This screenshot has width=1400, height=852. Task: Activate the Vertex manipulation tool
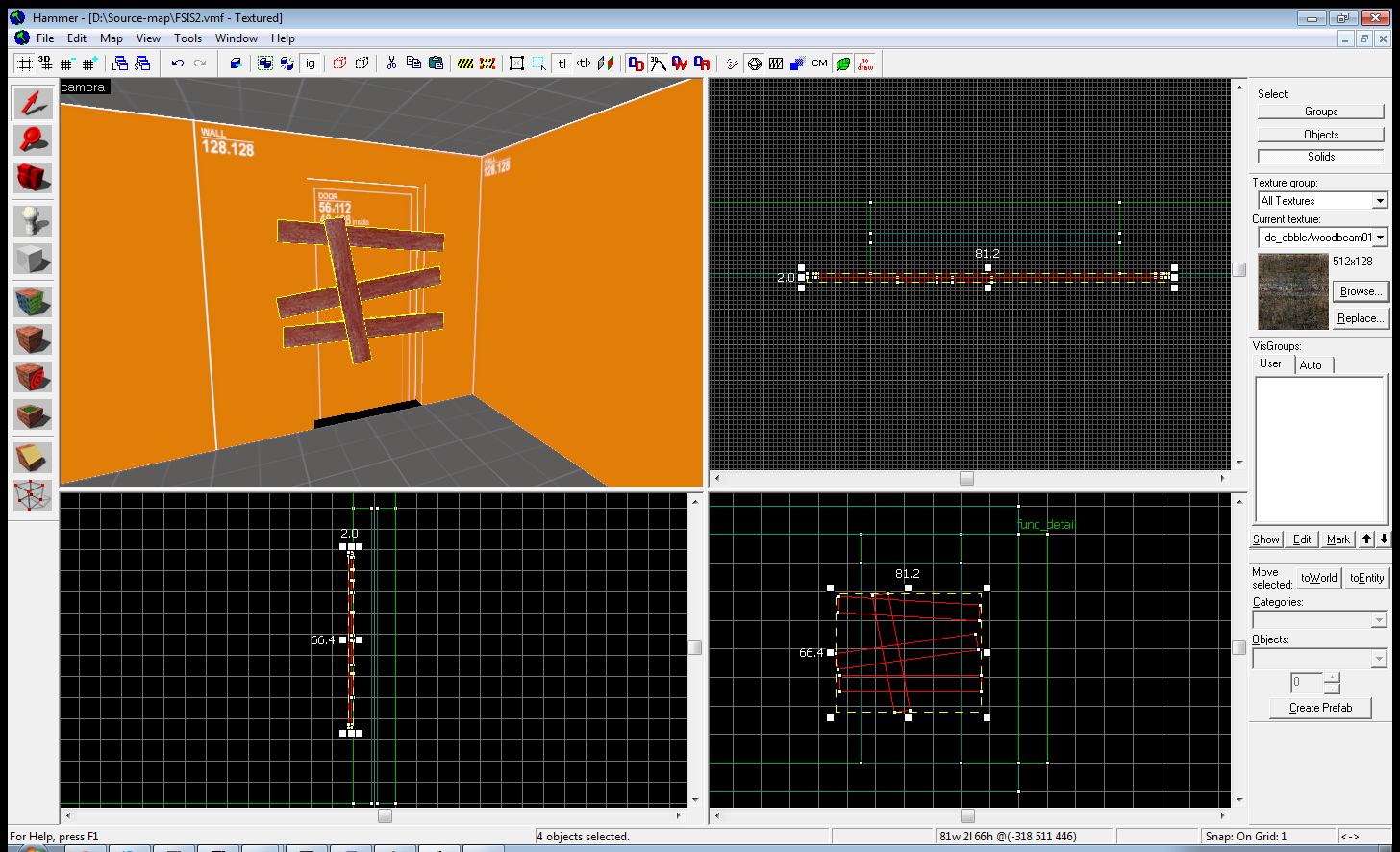(x=33, y=495)
